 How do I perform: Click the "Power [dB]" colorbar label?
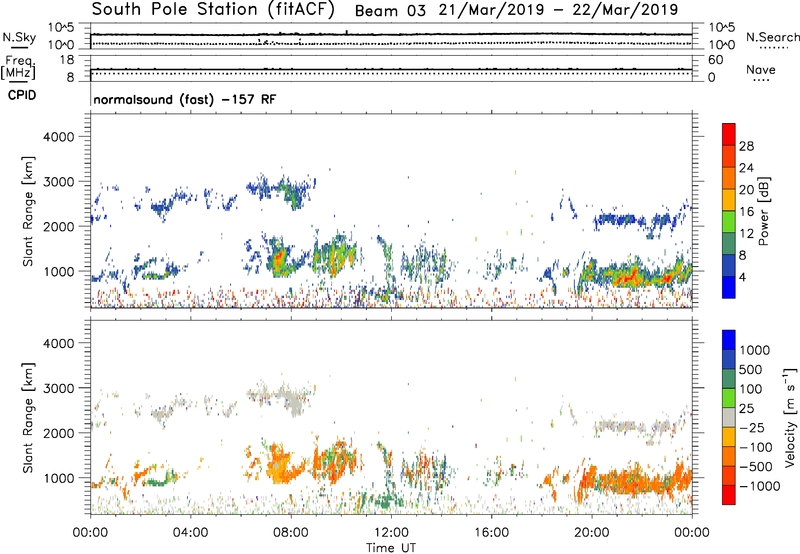click(x=763, y=211)
